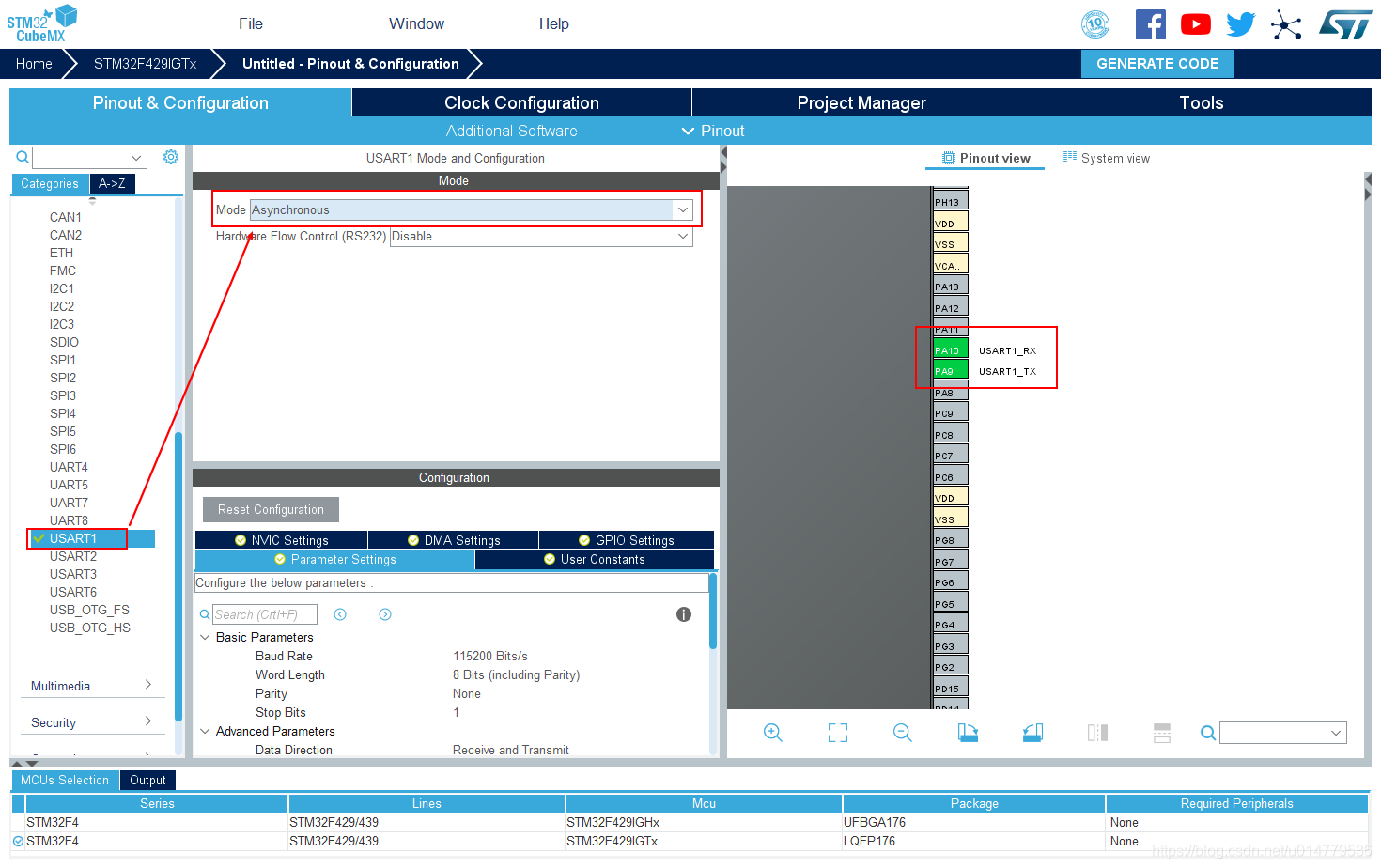The image size is (1381, 868).
Task: Open the NVIC Settings tab
Action: 281,540
